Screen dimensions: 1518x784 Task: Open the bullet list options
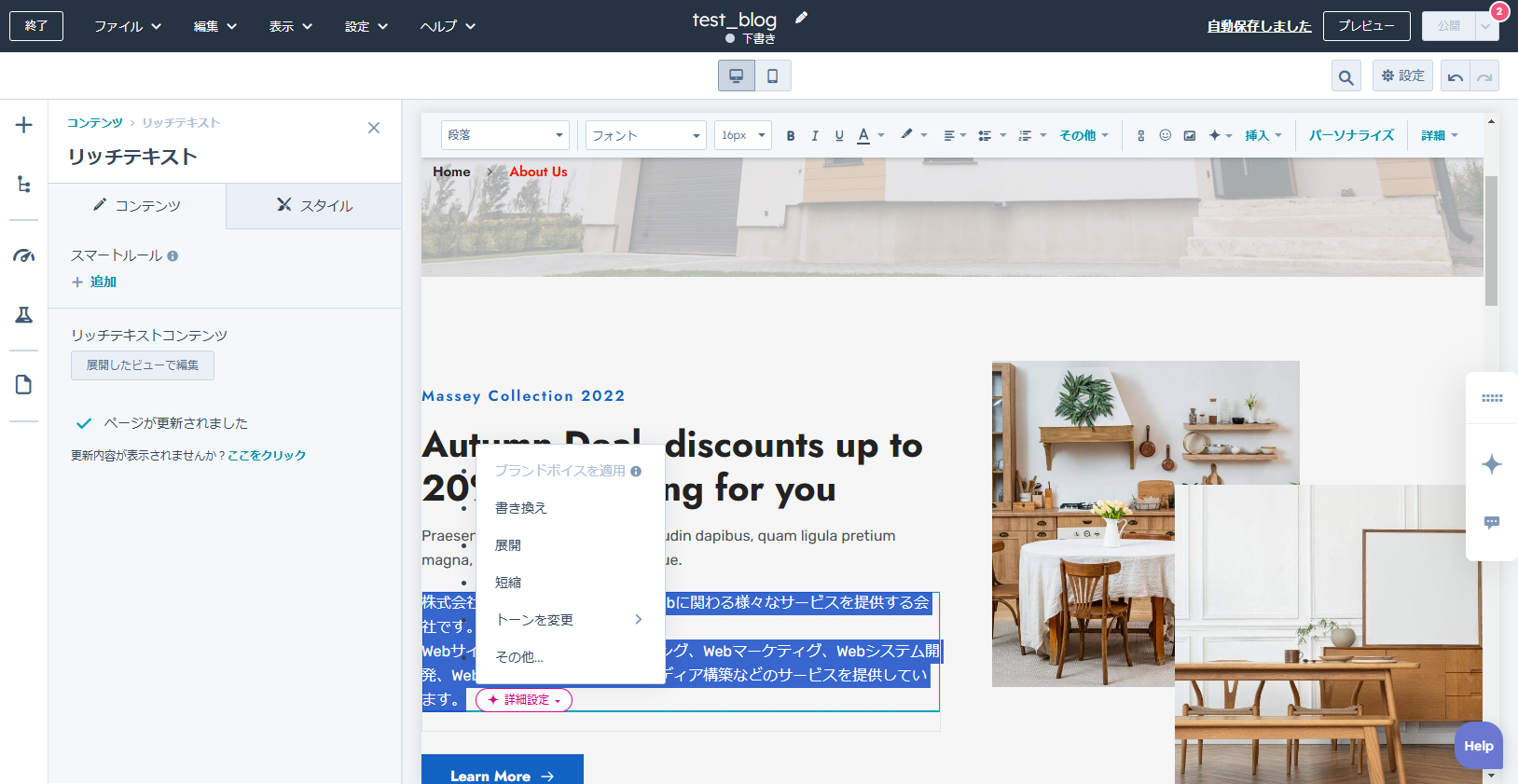point(992,136)
